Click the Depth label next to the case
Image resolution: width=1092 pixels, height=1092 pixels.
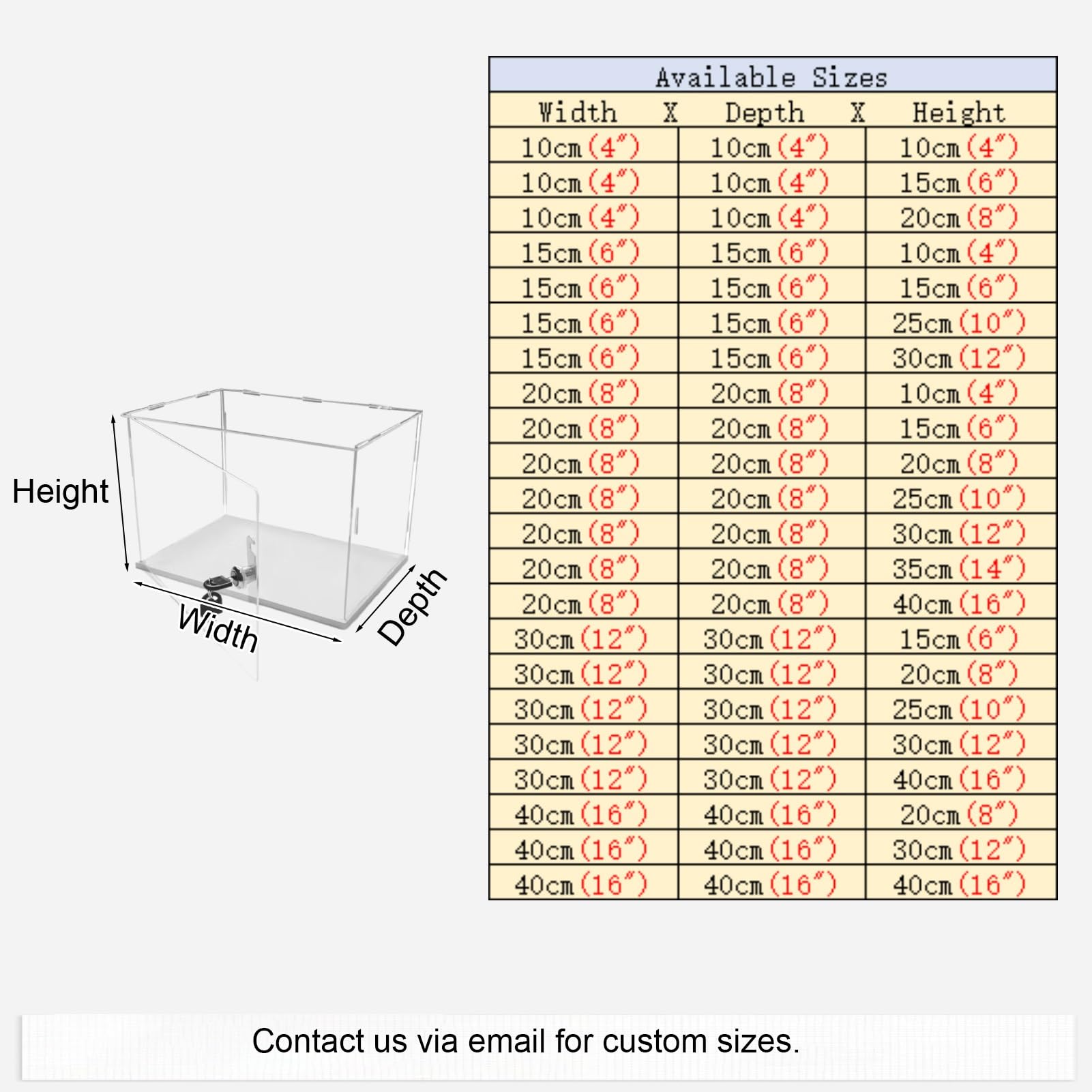coord(412,606)
